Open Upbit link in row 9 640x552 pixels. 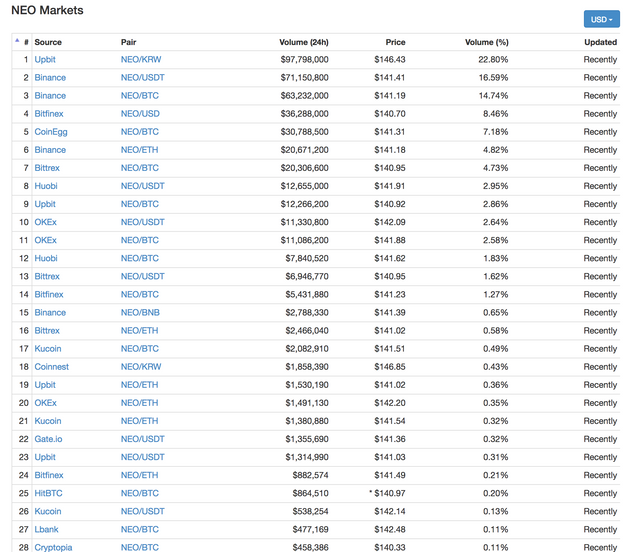45,204
